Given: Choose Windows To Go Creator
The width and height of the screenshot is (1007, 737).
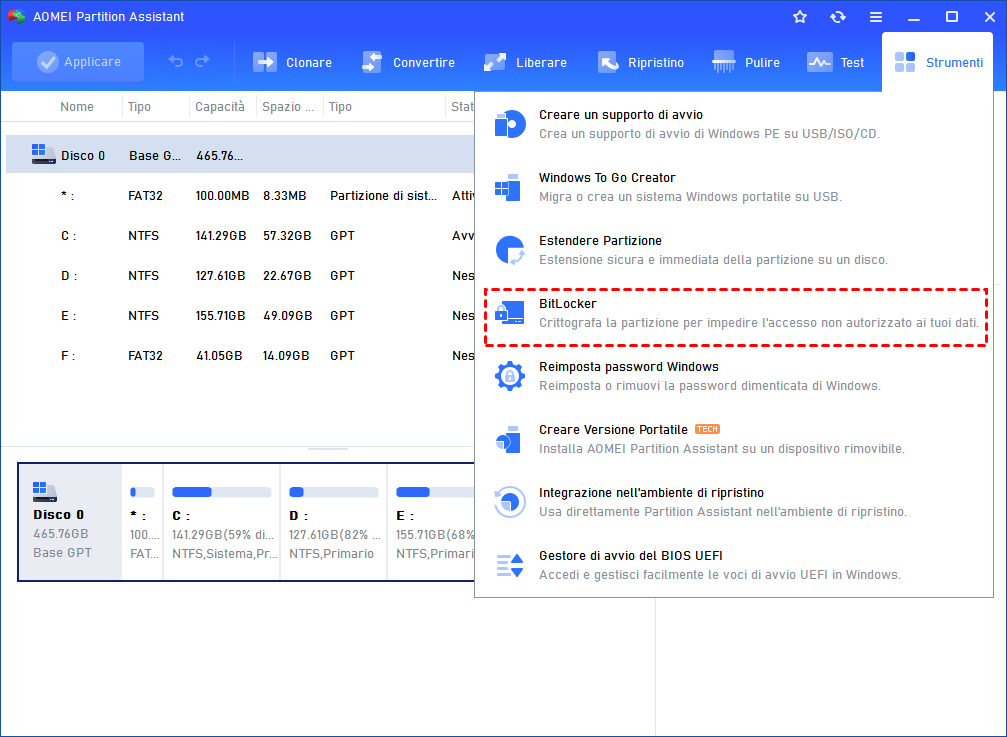Looking at the screenshot, I should coord(734,187).
